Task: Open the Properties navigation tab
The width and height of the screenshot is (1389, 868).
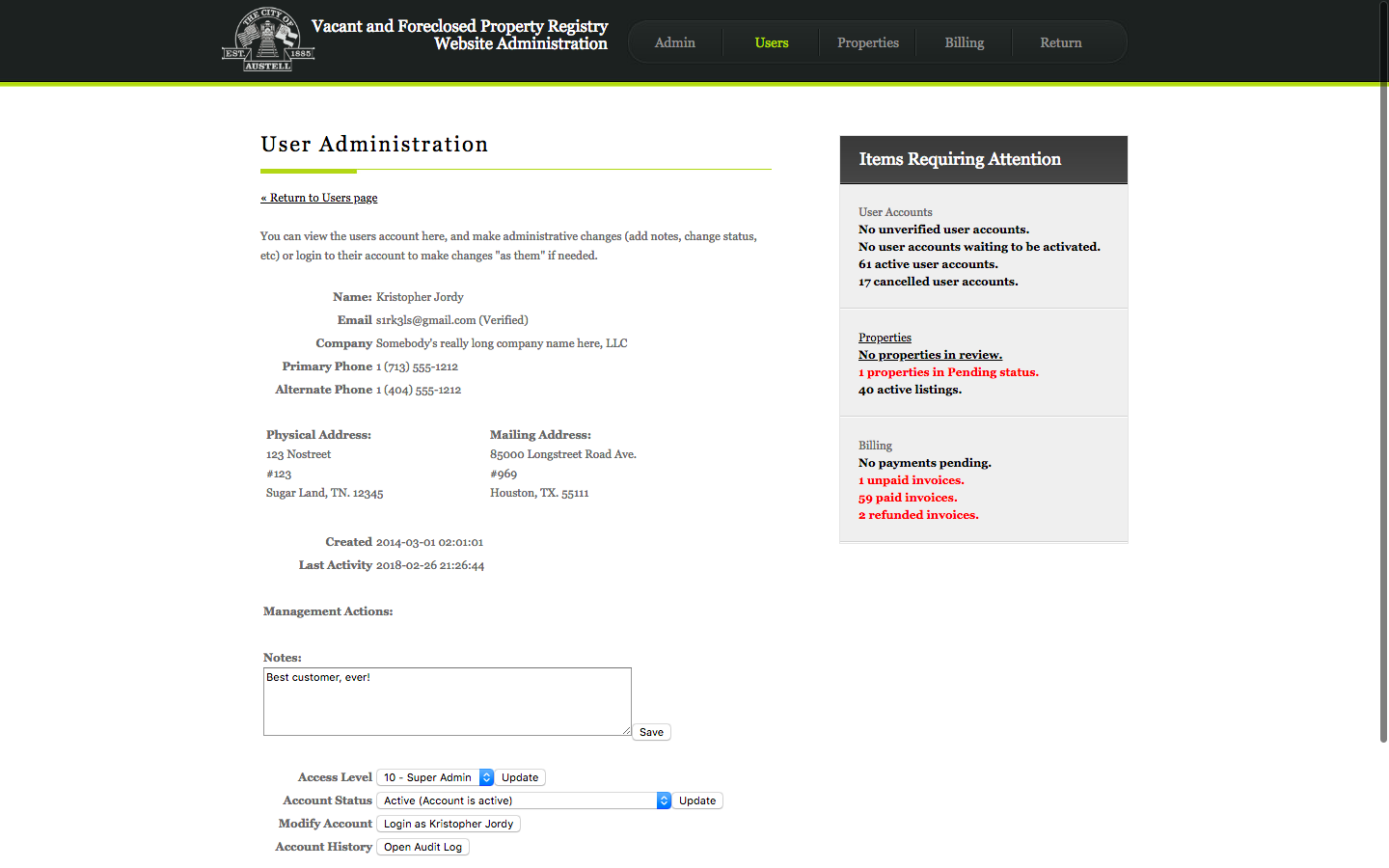Action: [x=868, y=42]
